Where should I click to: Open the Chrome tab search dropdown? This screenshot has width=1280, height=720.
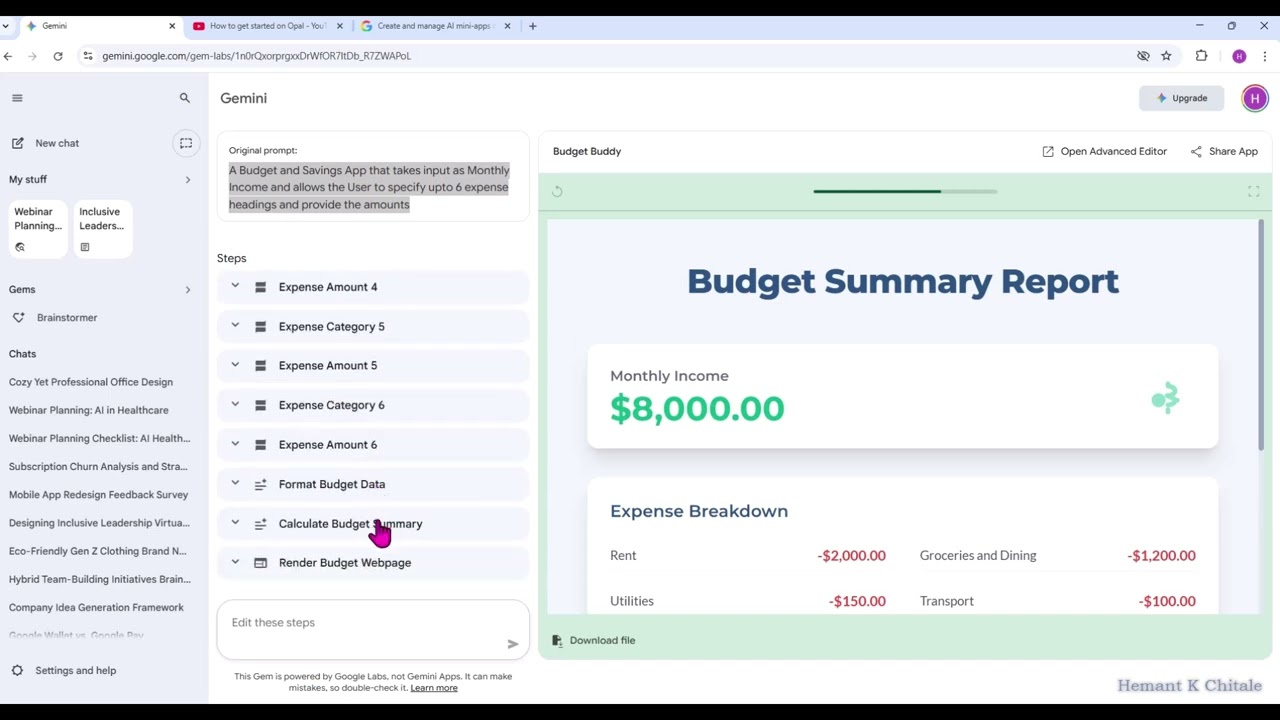pyautogui.click(x=5, y=26)
